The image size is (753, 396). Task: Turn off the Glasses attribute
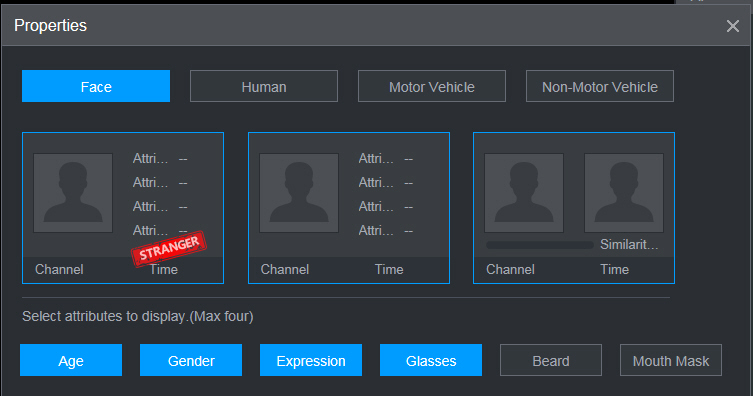(x=431, y=360)
